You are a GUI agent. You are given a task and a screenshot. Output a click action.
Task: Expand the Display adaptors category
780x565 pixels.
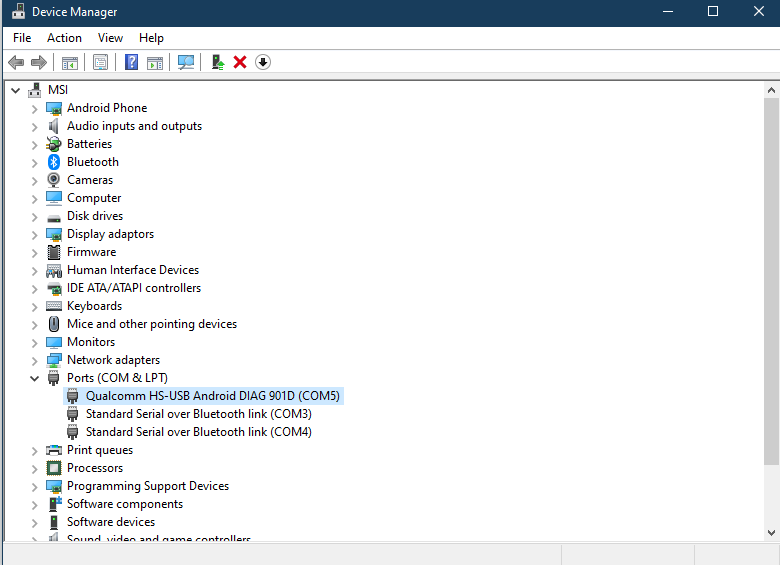pyautogui.click(x=34, y=235)
